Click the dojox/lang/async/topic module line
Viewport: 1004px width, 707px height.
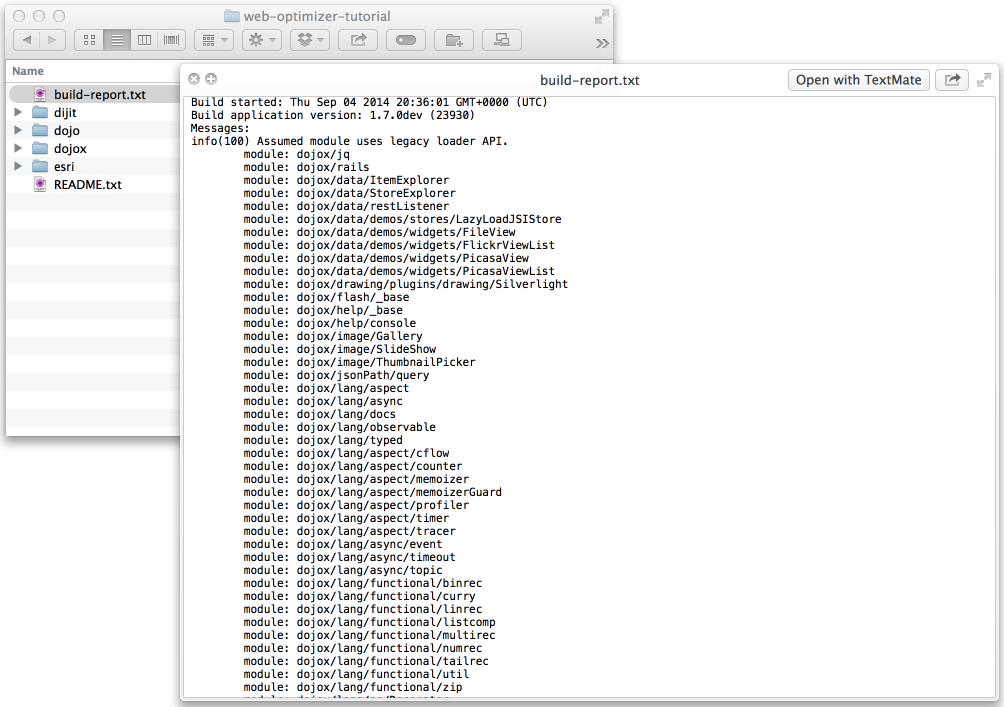click(x=343, y=570)
